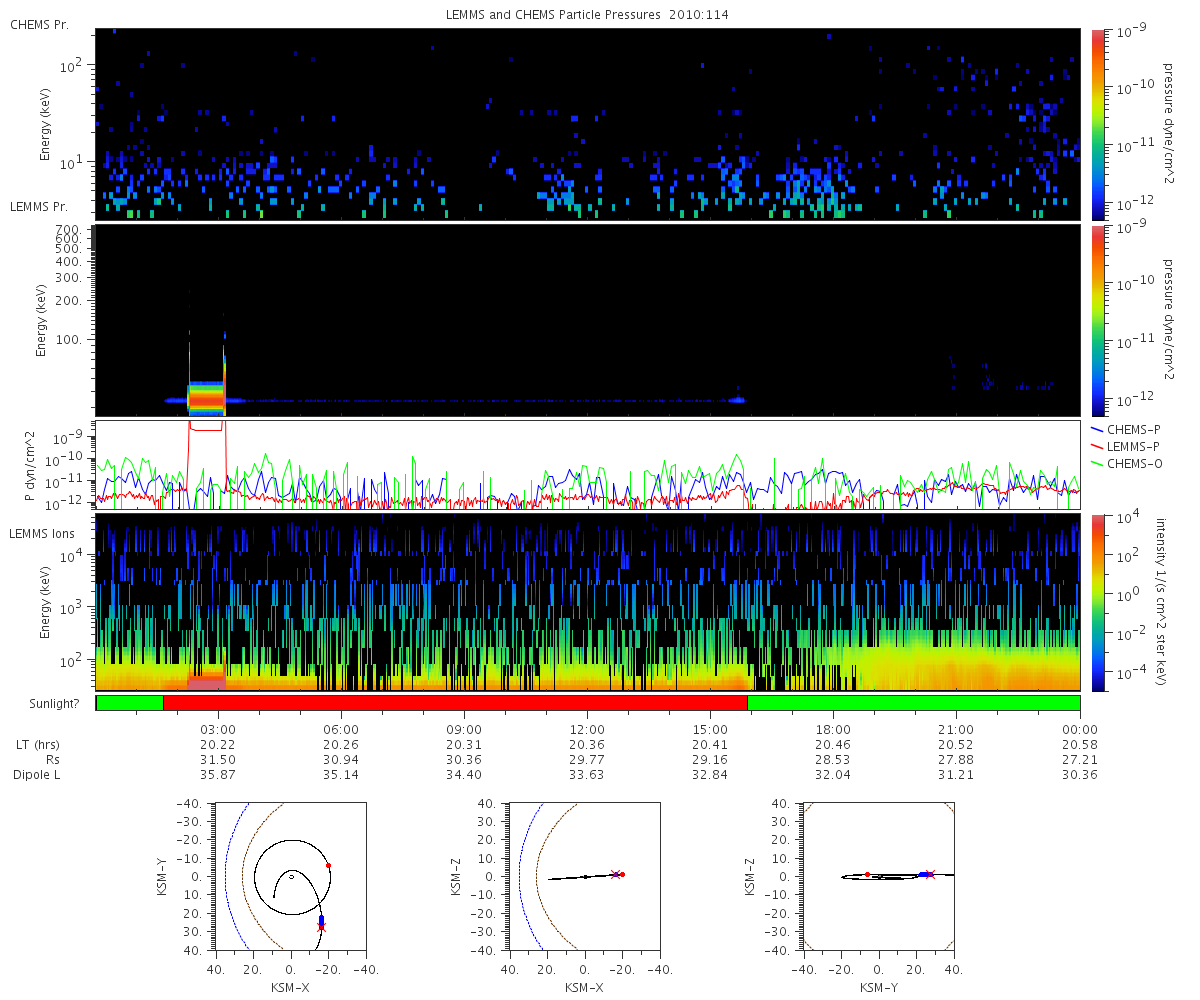Click the LEMMS pressure color bar on the right
This screenshot has width=1200, height=1000.
point(1098,320)
